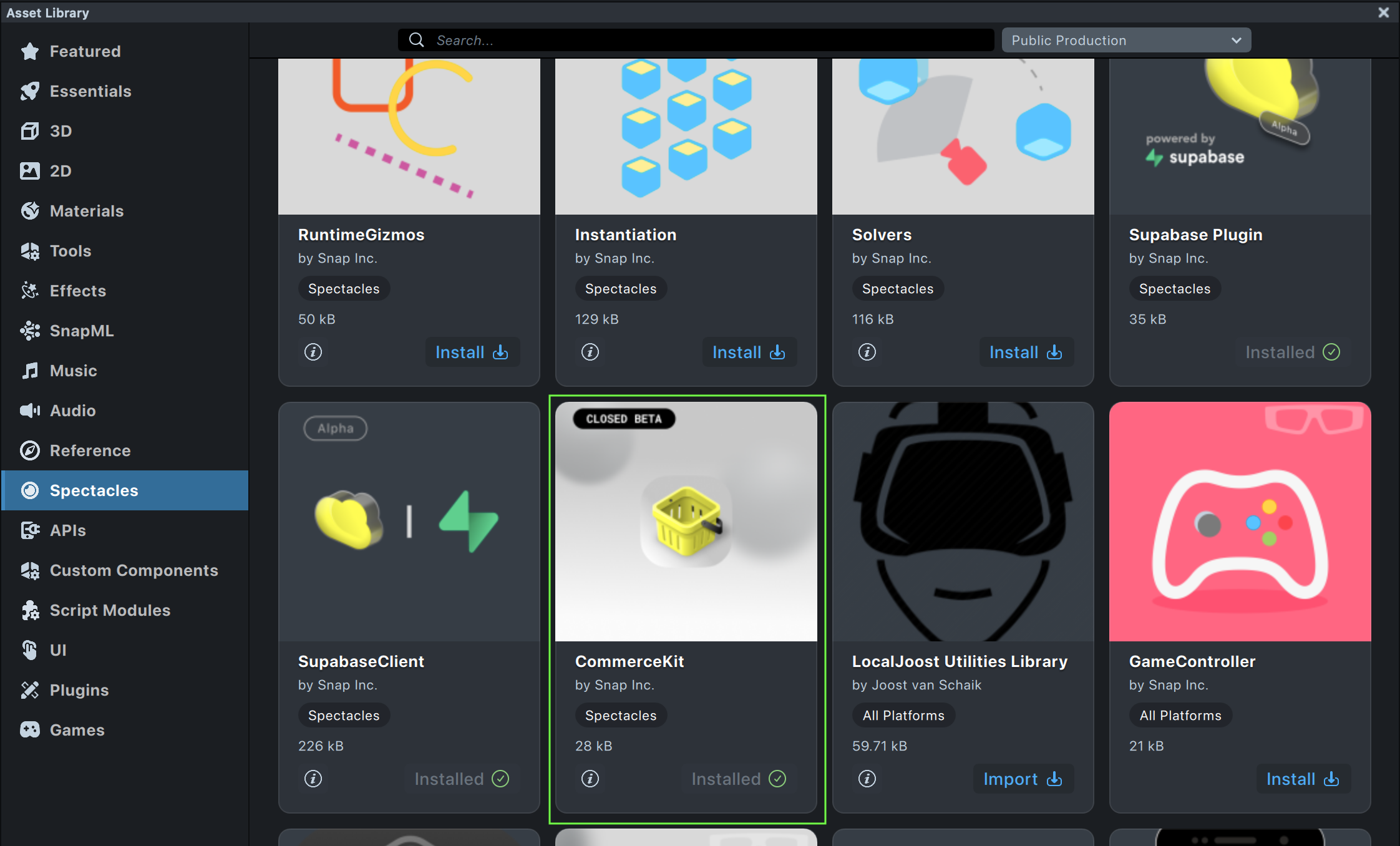Click the search magnifier icon

click(x=417, y=41)
